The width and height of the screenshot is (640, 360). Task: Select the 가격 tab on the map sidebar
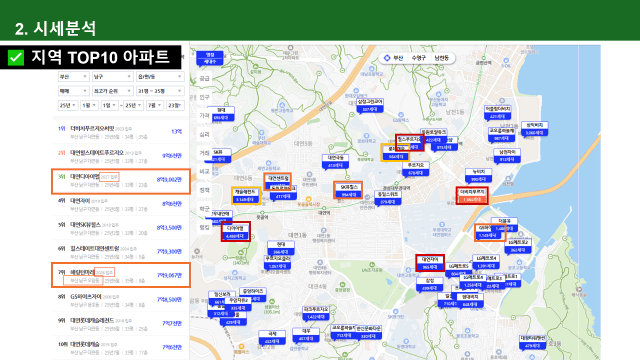[204, 116]
